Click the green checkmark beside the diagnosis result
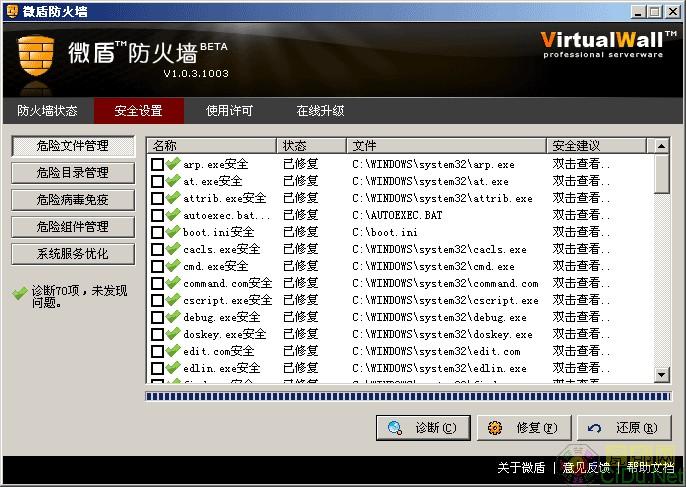The height and width of the screenshot is (487, 686). (x=20, y=293)
